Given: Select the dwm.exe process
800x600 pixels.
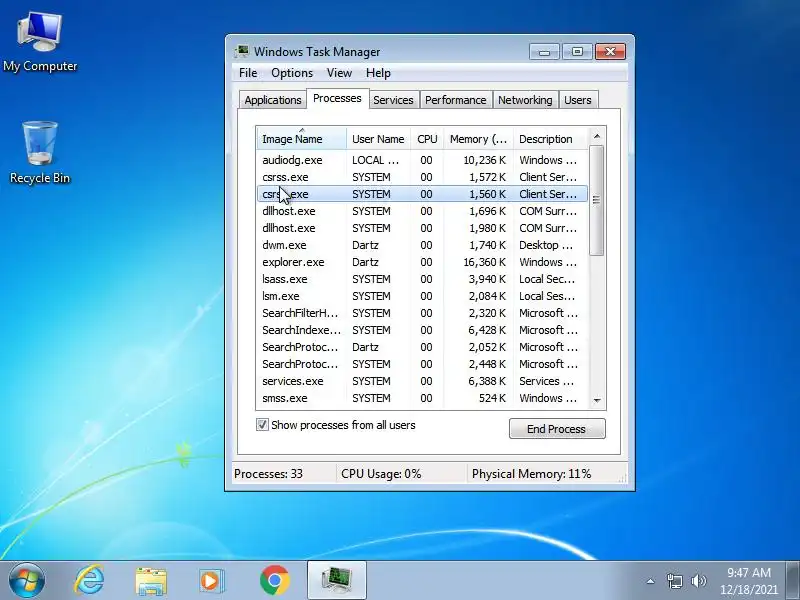Looking at the screenshot, I should click(422, 245).
